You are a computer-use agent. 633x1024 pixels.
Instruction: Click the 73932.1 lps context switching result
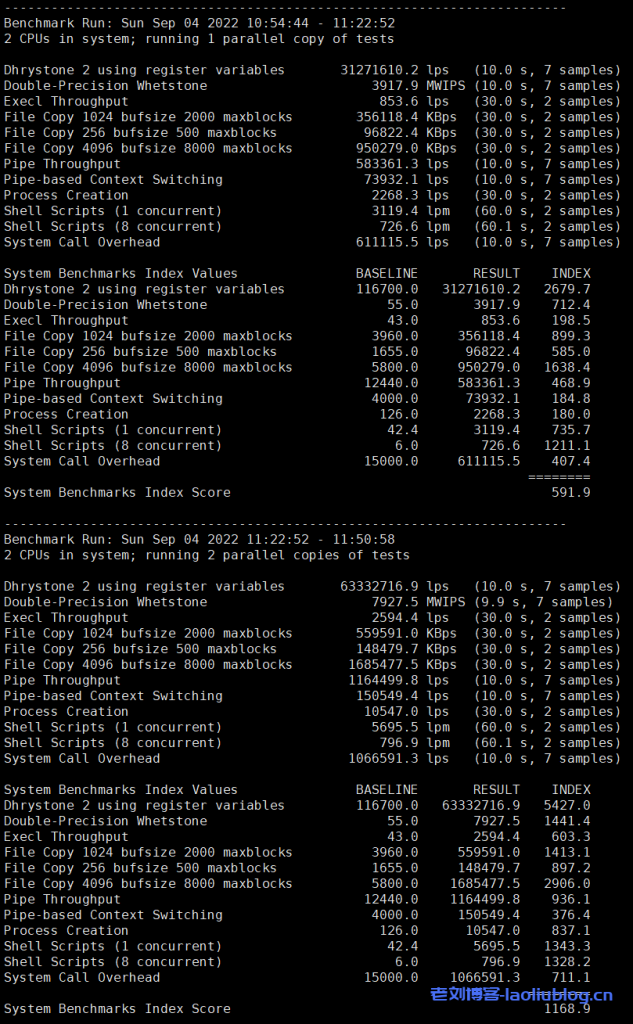click(x=396, y=180)
